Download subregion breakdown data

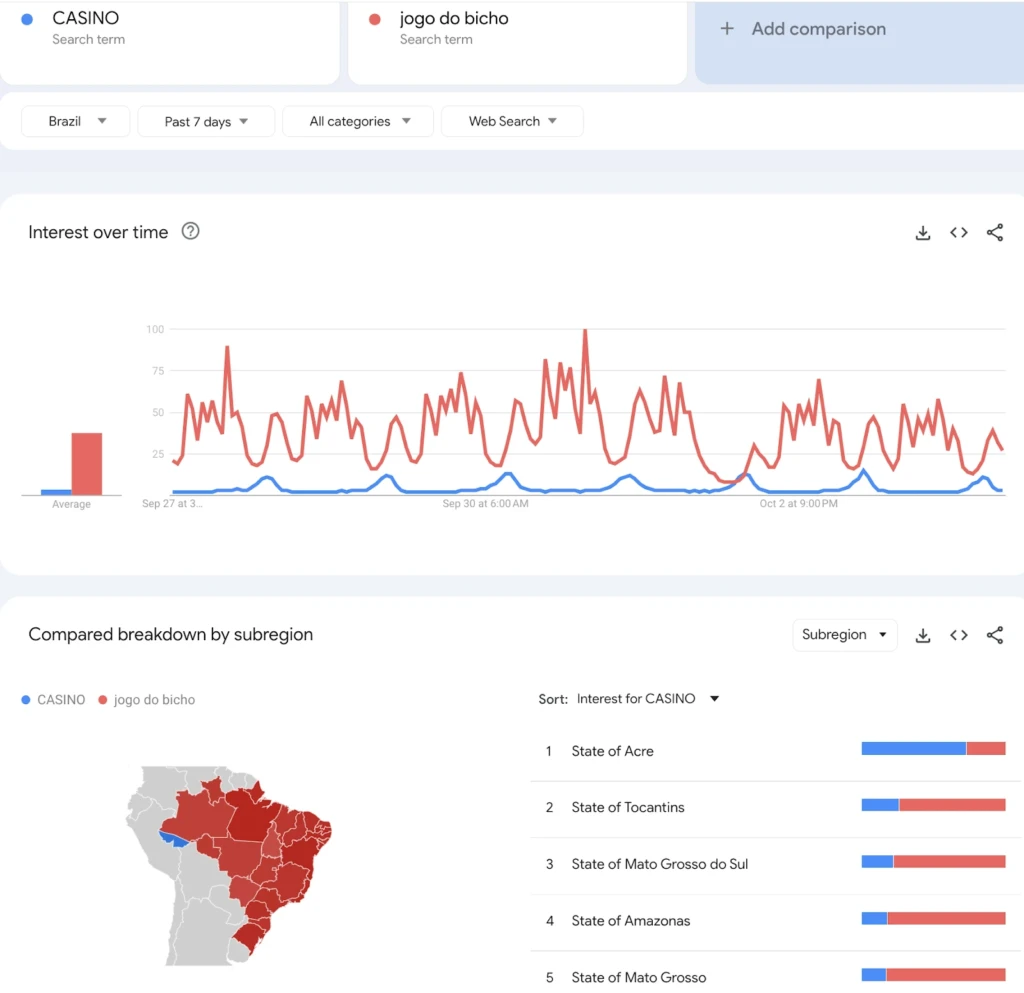click(923, 635)
